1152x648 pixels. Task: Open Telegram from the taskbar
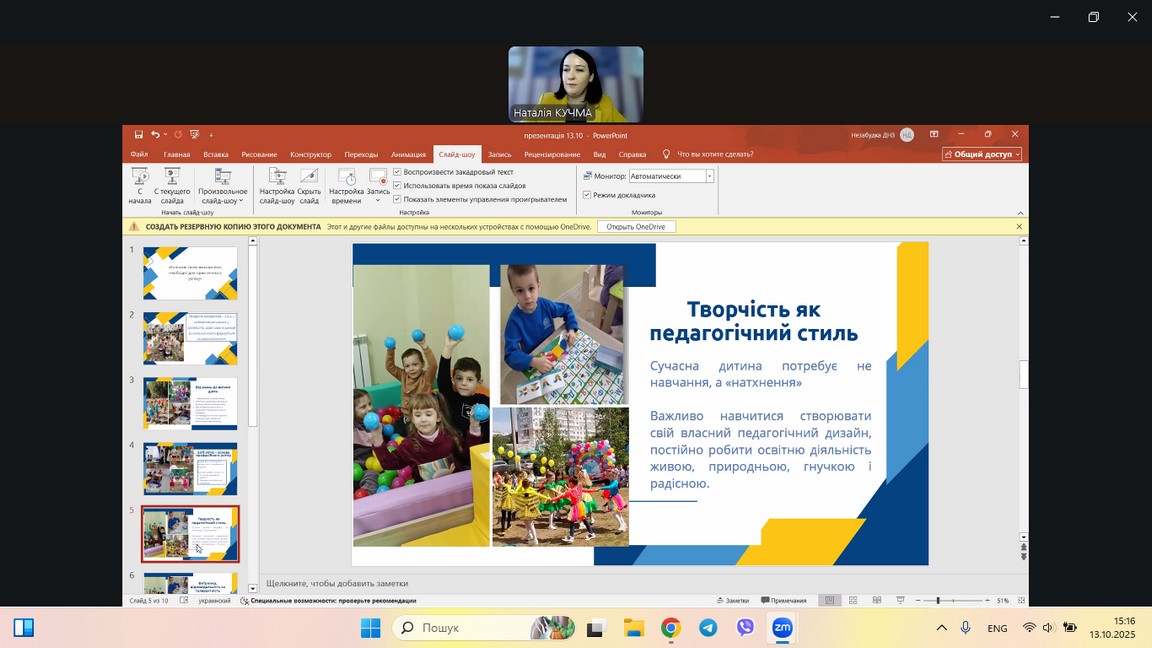[708, 628]
